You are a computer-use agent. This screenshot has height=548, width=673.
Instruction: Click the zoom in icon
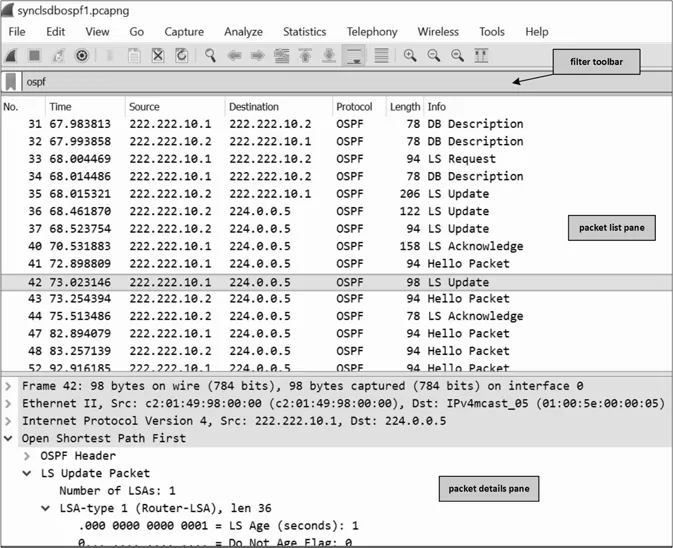[410, 56]
